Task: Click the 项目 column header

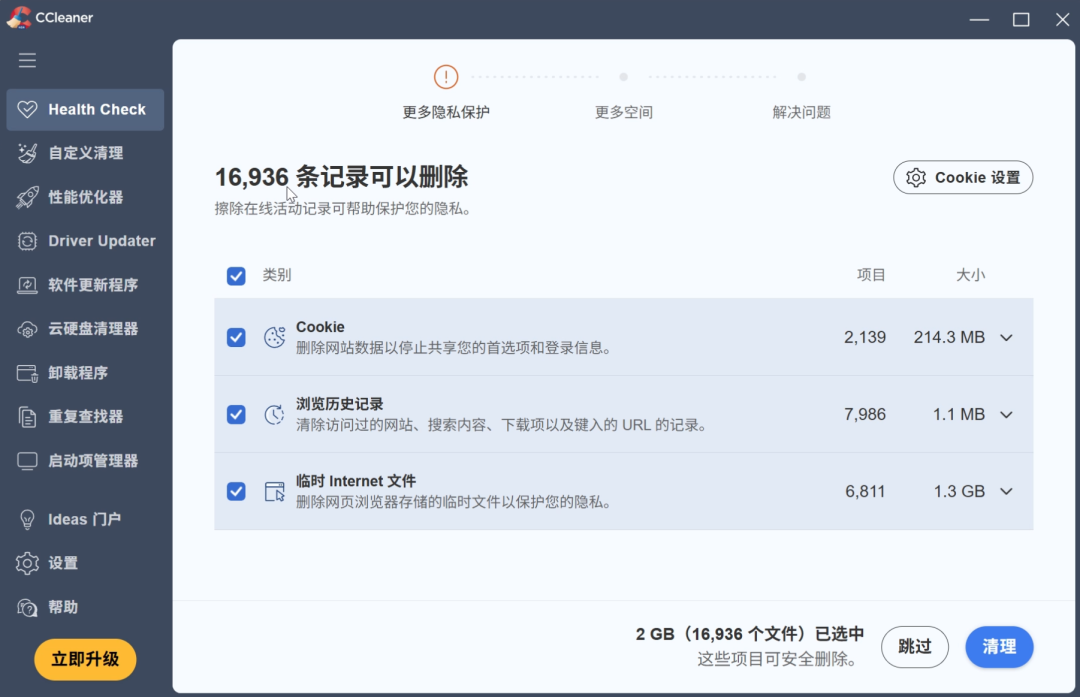Action: (x=871, y=275)
